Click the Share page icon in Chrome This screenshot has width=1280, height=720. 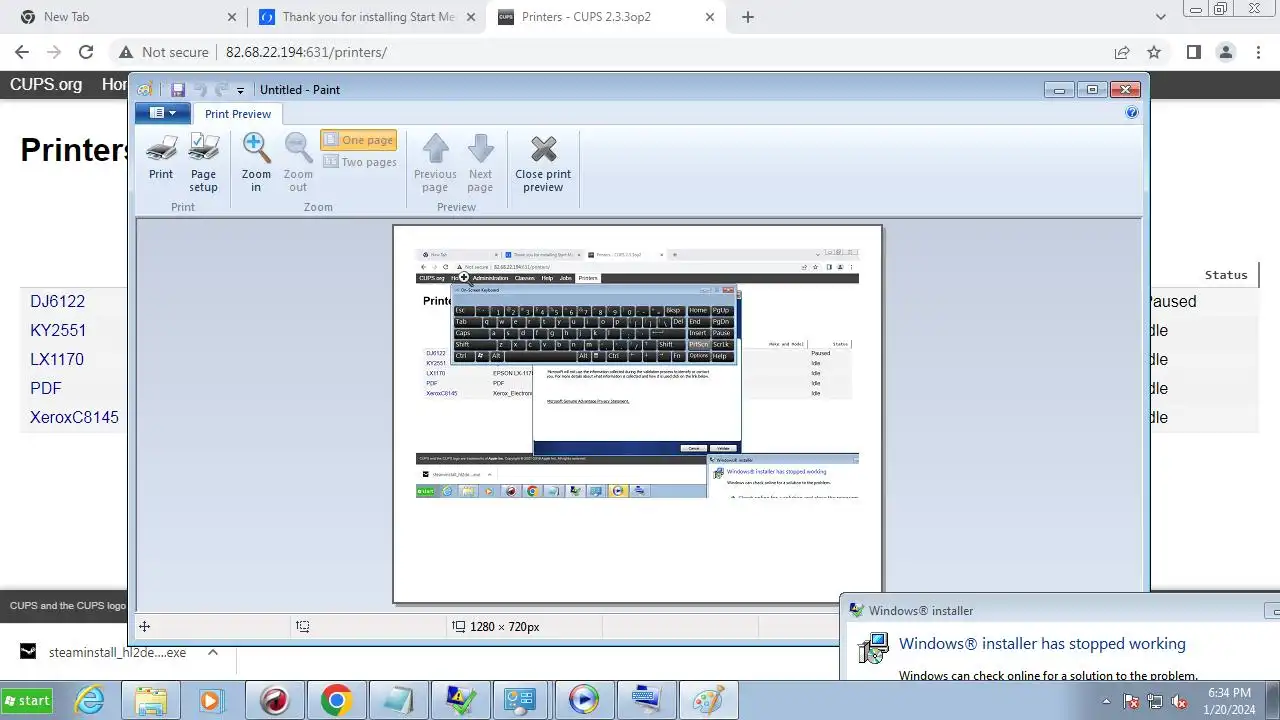[x=1122, y=52]
